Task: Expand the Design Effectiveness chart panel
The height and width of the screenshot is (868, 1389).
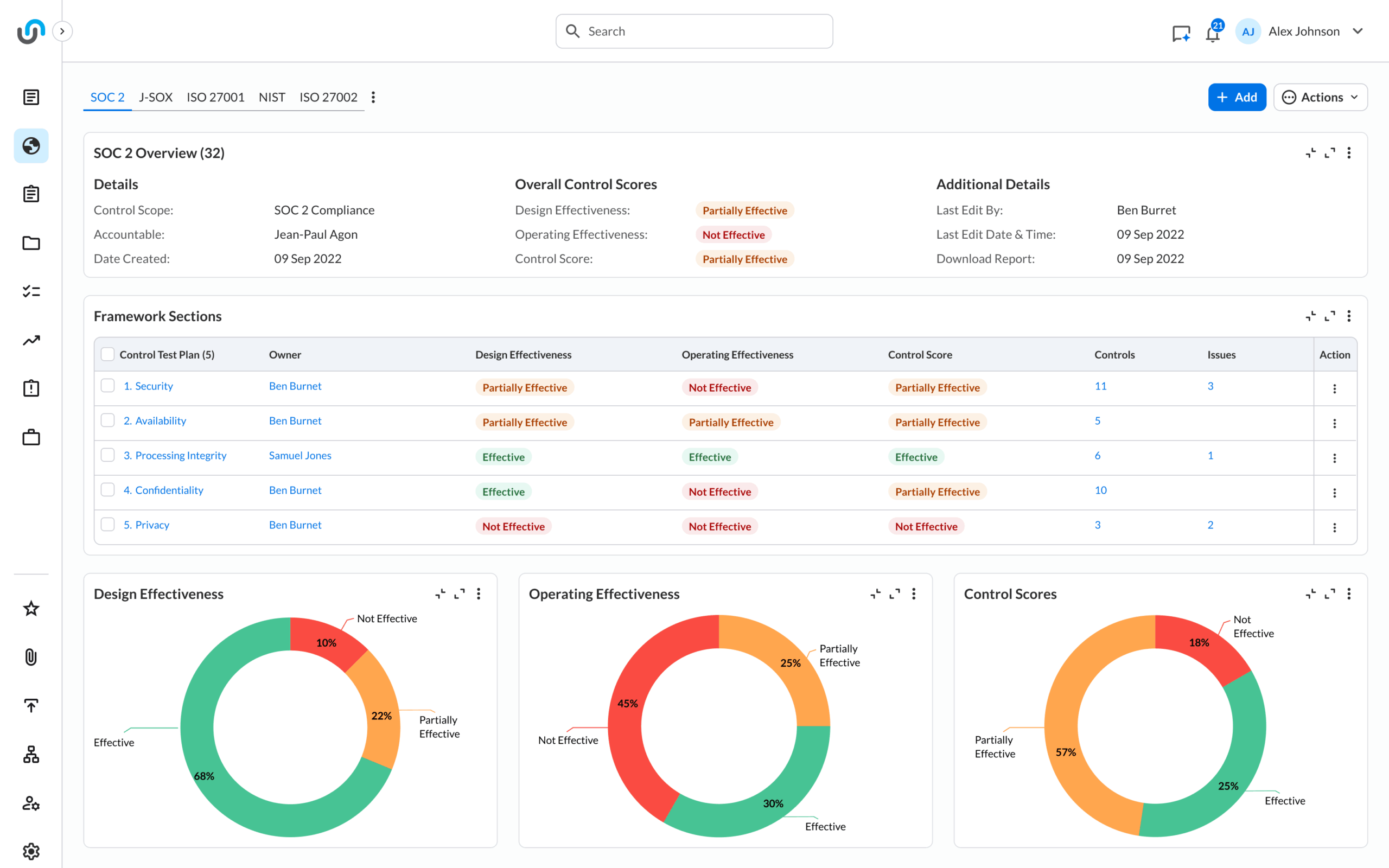Action: coord(459,593)
